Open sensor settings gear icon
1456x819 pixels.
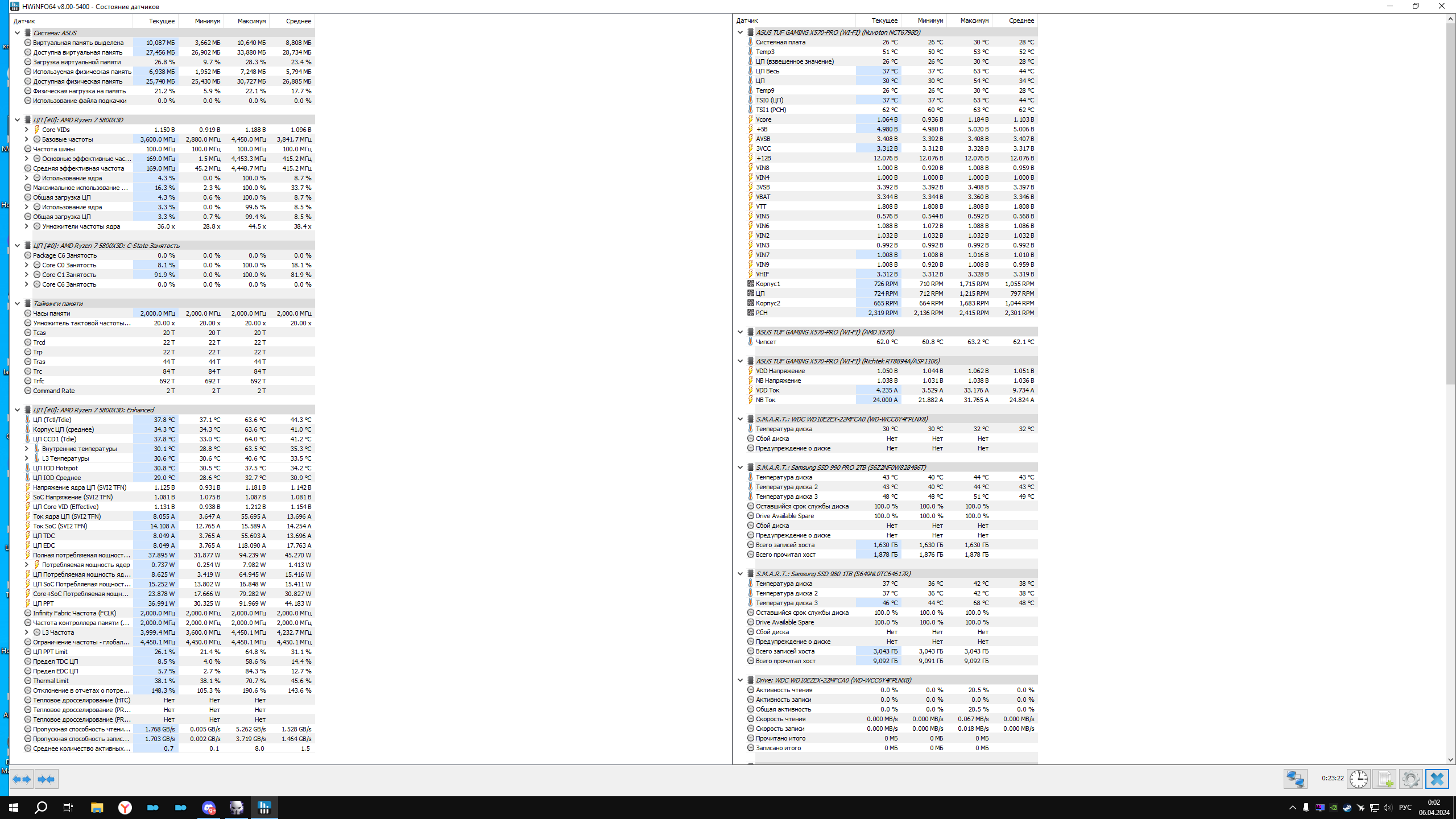click(1410, 779)
